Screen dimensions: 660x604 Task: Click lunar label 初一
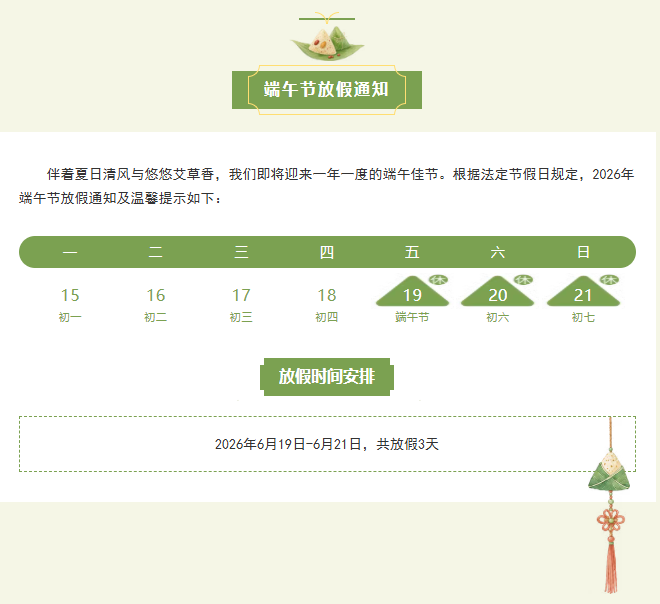pyautogui.click(x=70, y=317)
